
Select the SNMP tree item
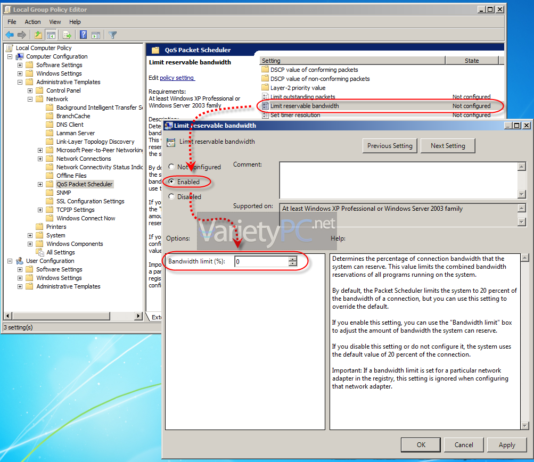click(x=63, y=193)
